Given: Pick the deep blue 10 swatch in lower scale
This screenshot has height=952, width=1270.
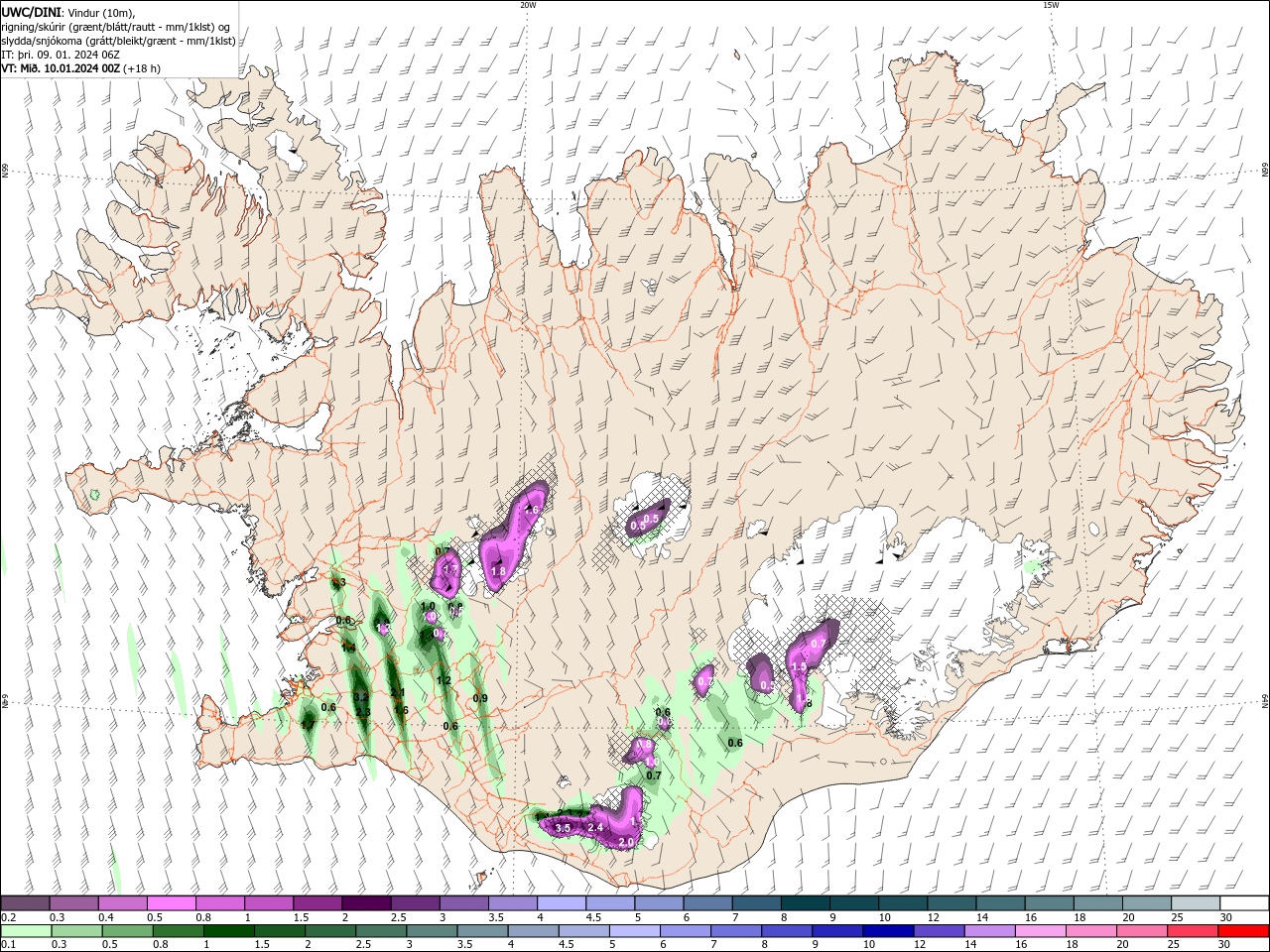Looking at the screenshot, I should [888, 931].
